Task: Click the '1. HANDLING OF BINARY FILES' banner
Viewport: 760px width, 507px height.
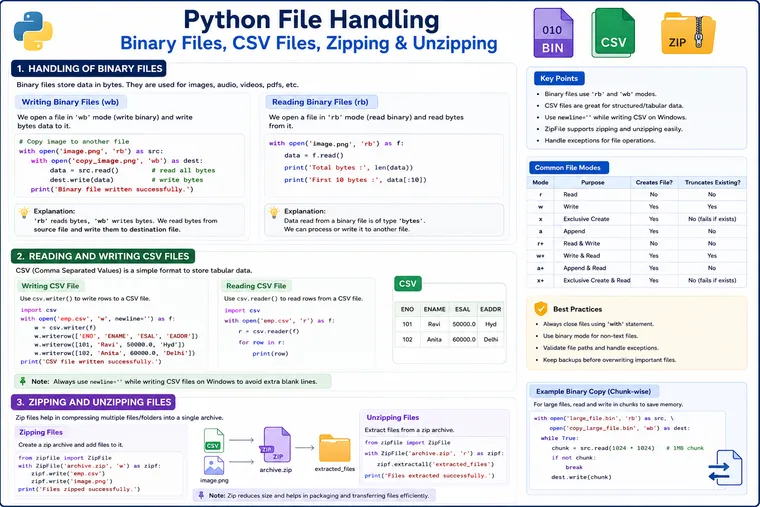Action: (89, 68)
